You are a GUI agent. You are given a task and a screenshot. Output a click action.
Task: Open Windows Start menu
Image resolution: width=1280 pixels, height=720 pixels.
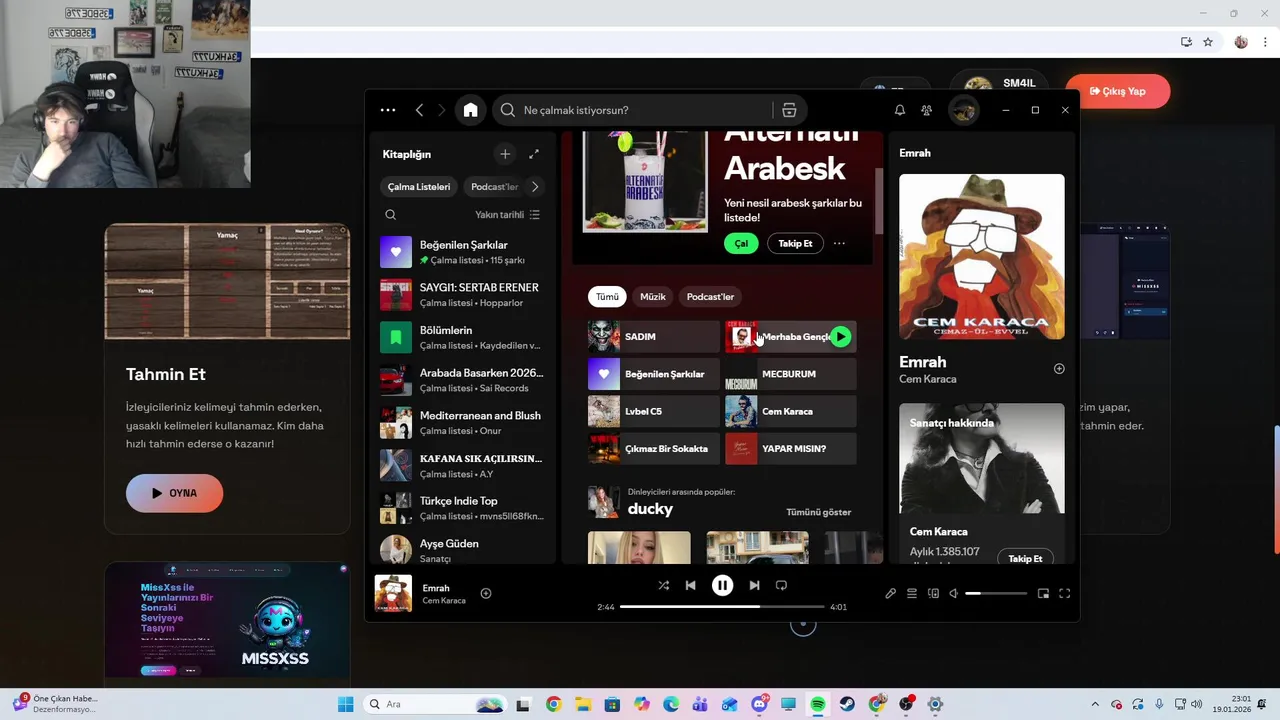tap(345, 704)
